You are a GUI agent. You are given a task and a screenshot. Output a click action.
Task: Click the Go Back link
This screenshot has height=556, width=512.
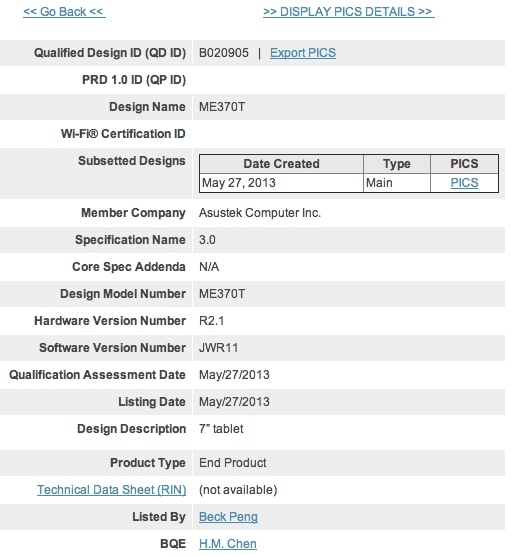tap(64, 12)
